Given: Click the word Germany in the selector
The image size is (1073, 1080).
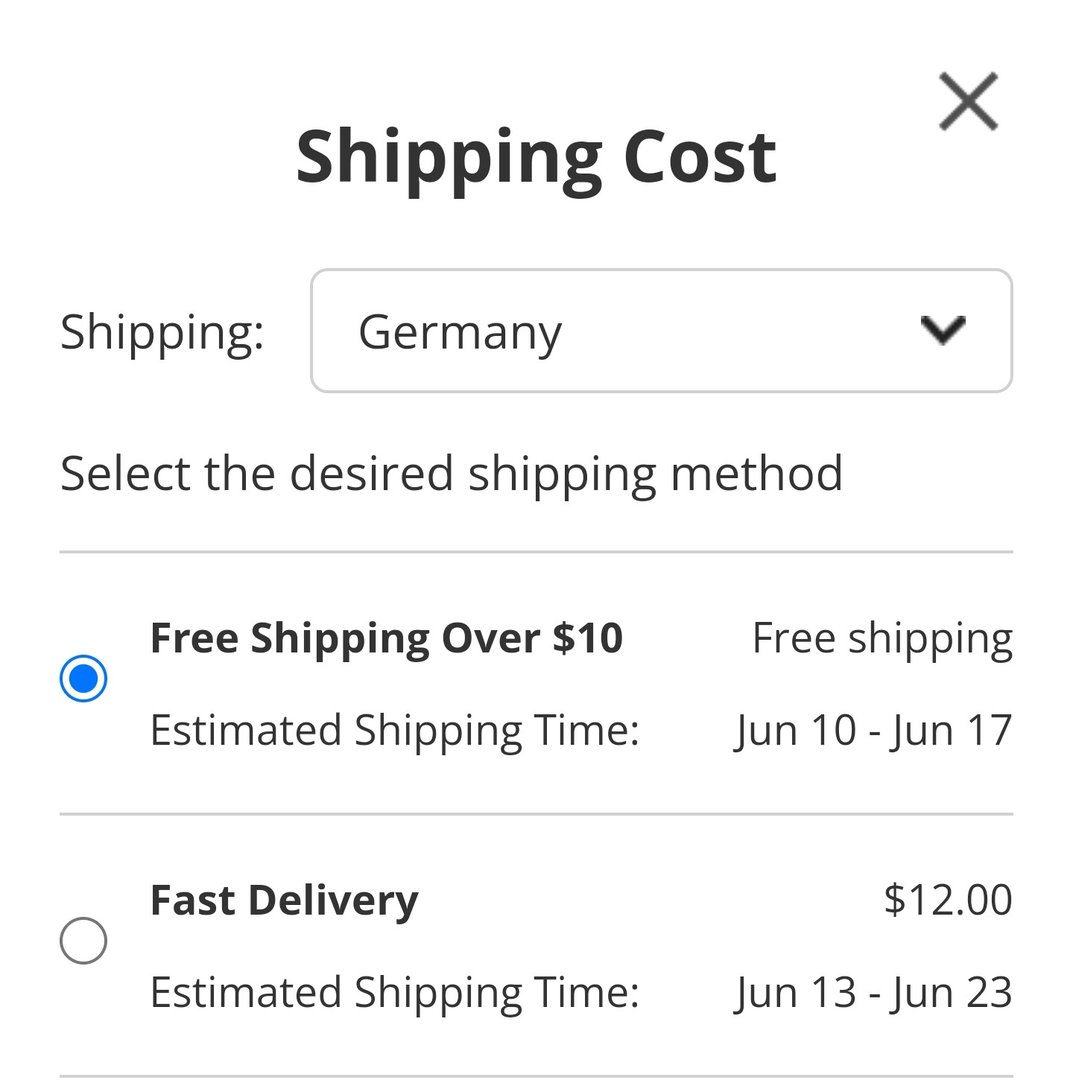Looking at the screenshot, I should point(460,331).
